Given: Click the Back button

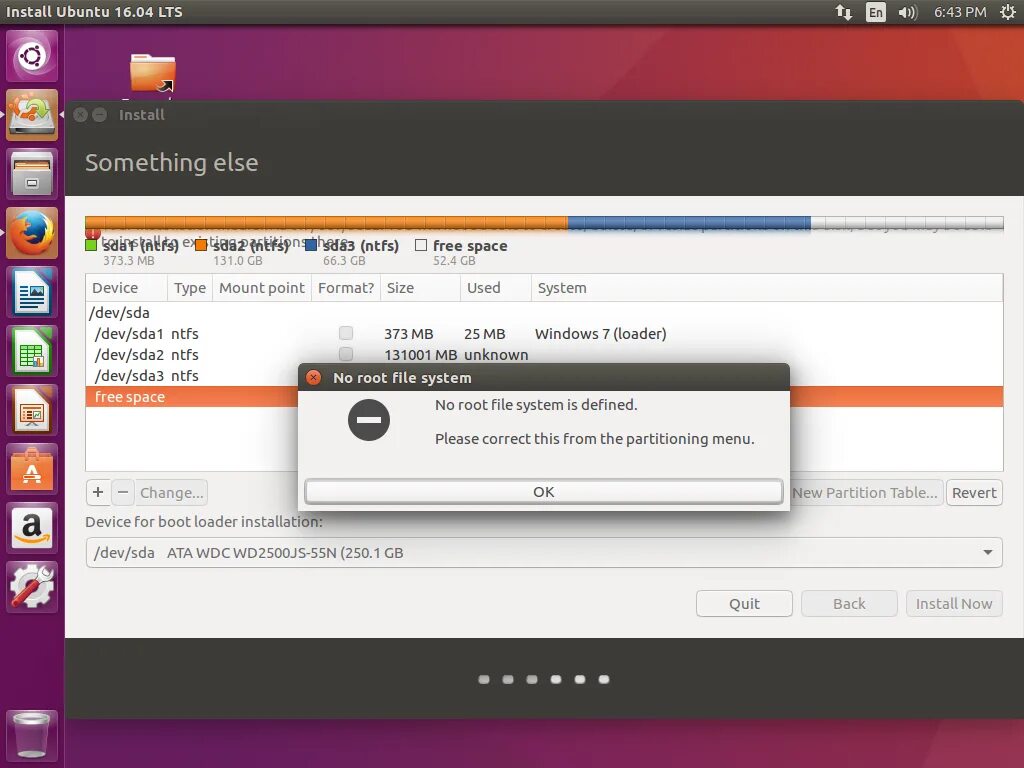Looking at the screenshot, I should [849, 603].
